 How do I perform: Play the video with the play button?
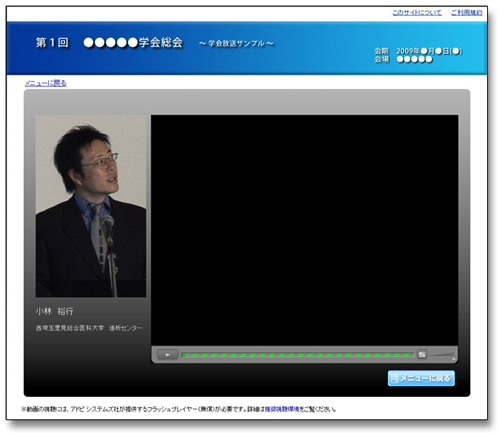click(167, 355)
